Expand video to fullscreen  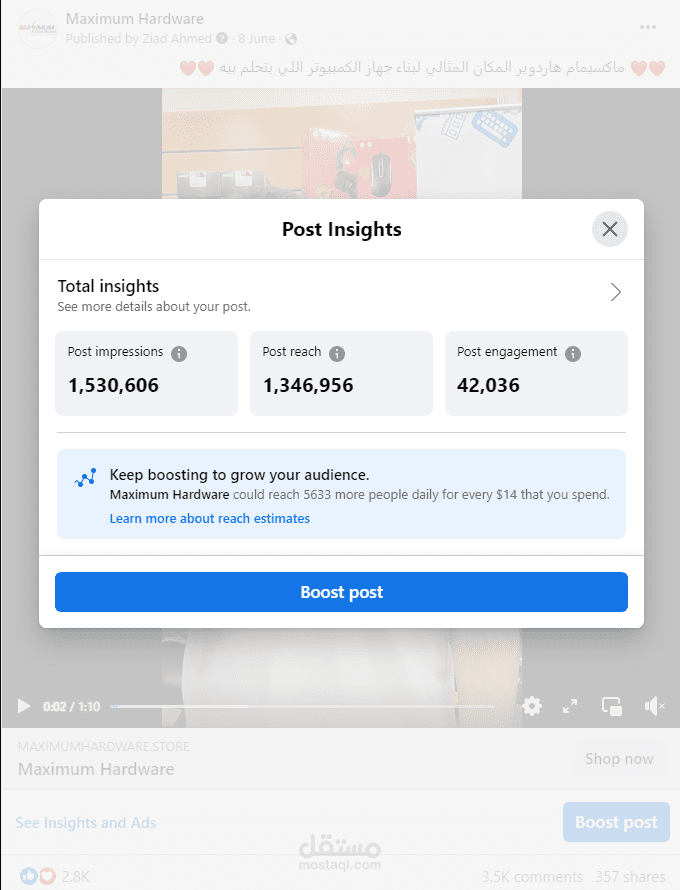click(570, 706)
